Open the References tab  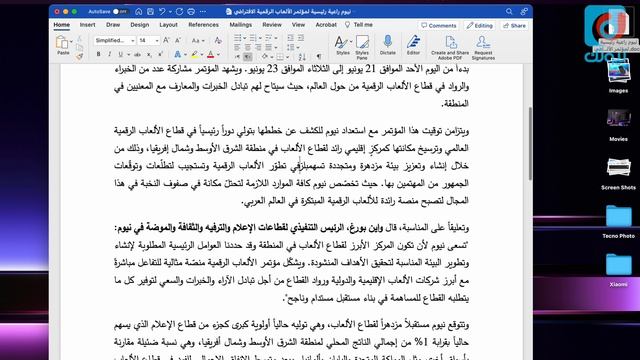(203, 25)
